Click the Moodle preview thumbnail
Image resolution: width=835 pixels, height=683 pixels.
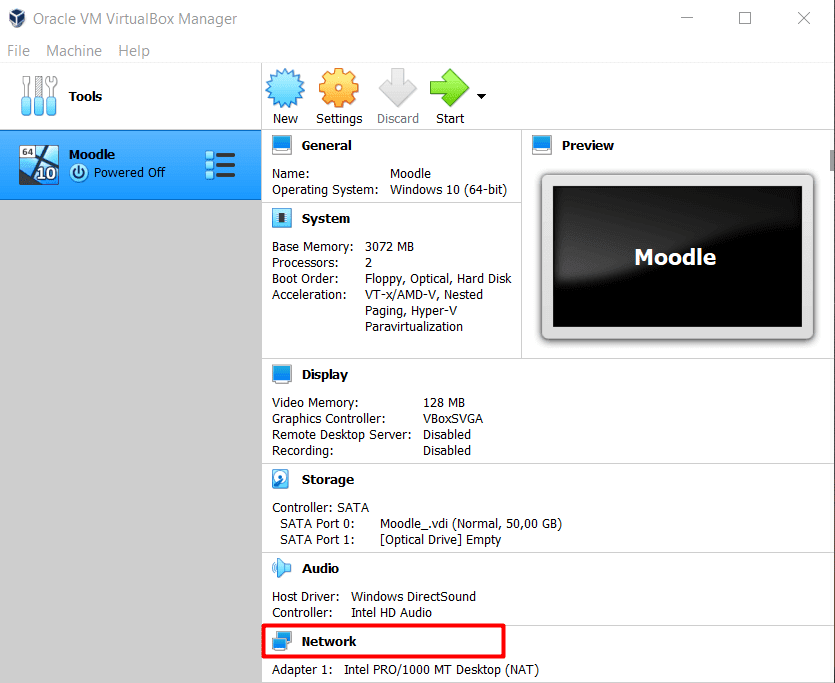675,257
